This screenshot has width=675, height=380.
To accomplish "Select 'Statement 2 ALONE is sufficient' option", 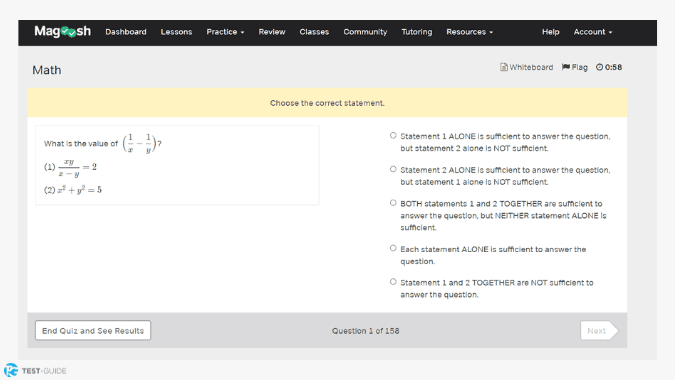I will [393, 169].
